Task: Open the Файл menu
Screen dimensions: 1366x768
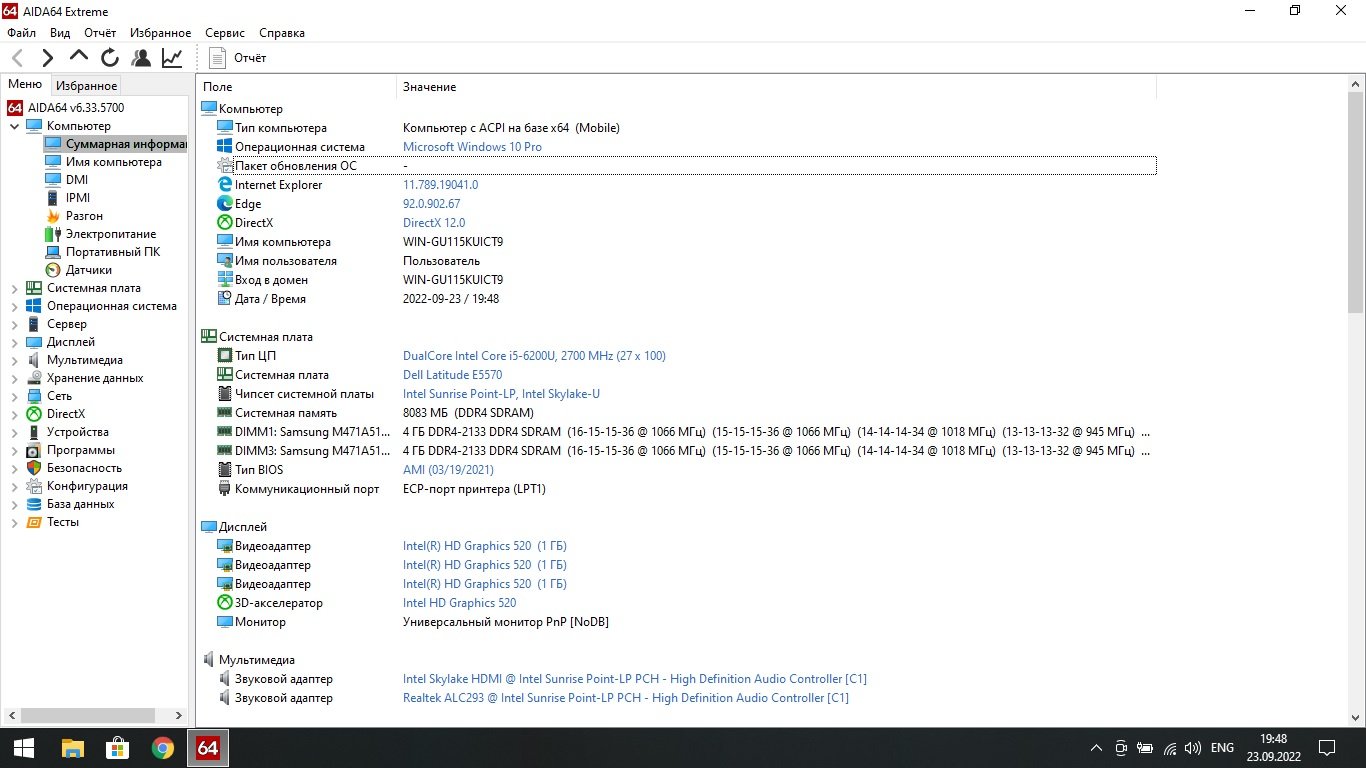Action: 21,33
